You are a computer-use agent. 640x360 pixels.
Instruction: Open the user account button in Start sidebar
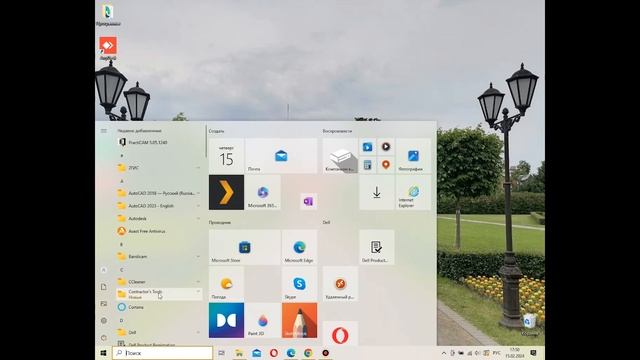(104, 270)
